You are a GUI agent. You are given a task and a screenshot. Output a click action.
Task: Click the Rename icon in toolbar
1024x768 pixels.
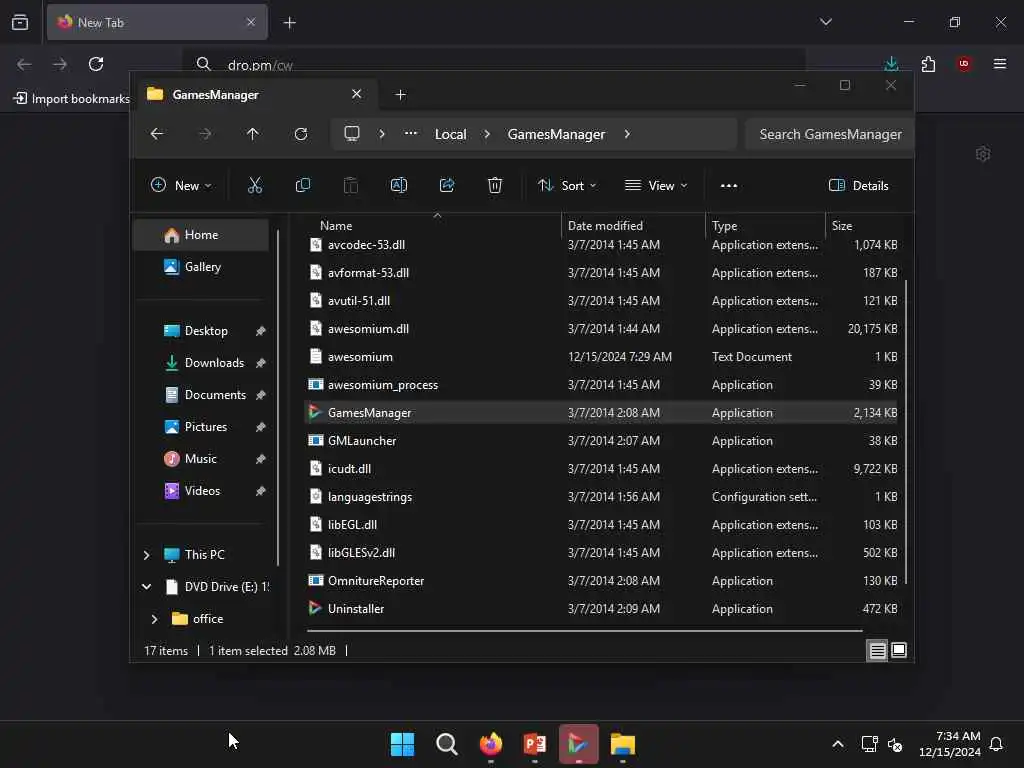point(398,185)
